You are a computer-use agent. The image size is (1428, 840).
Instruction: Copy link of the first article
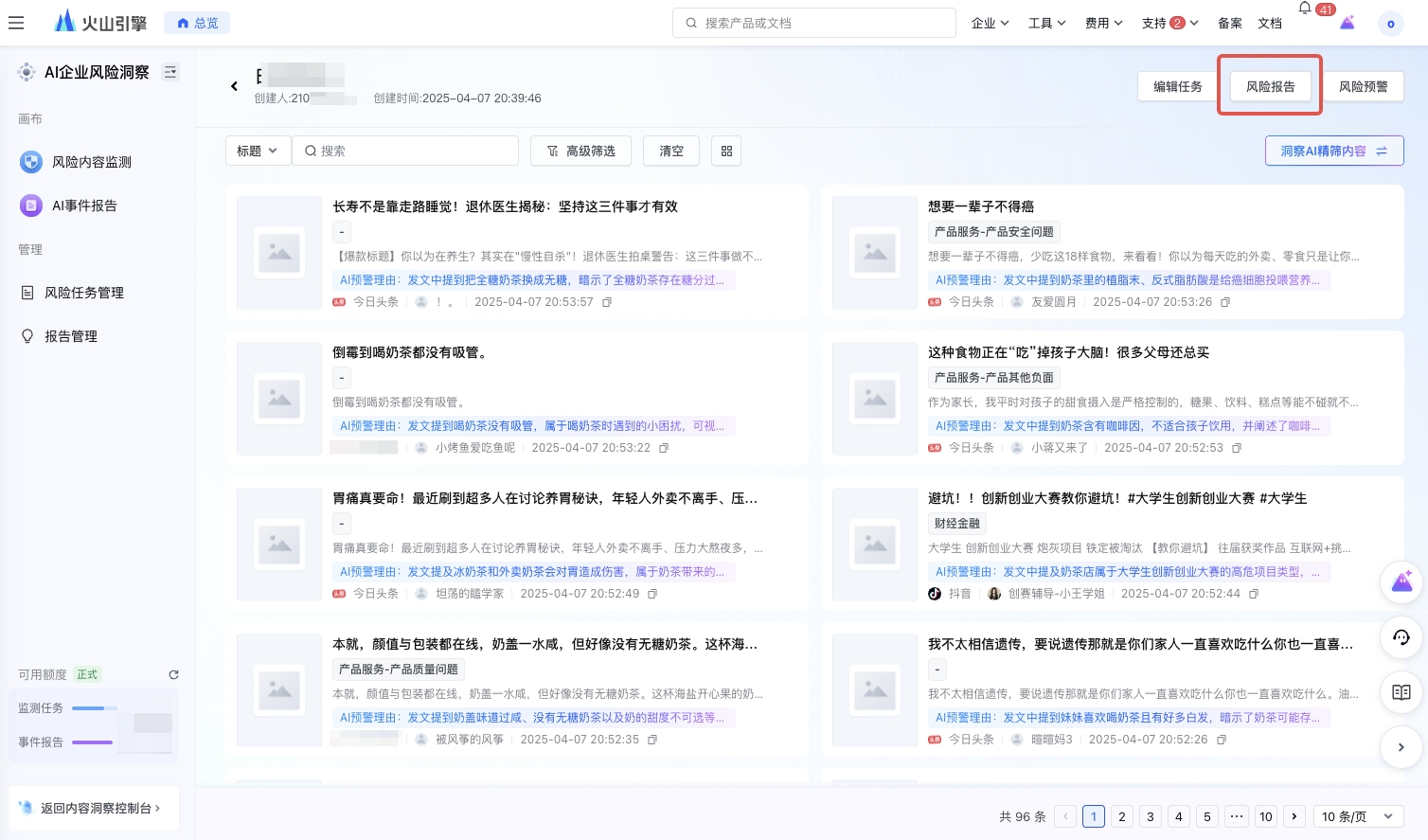click(607, 302)
